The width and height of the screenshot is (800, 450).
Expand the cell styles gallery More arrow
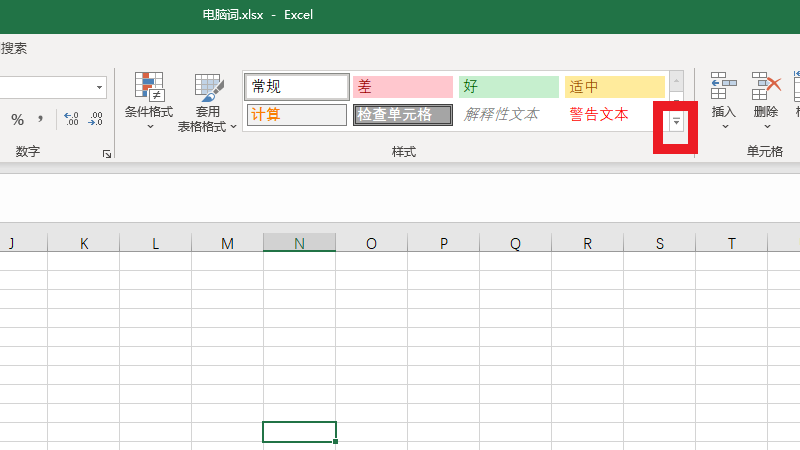click(677, 121)
